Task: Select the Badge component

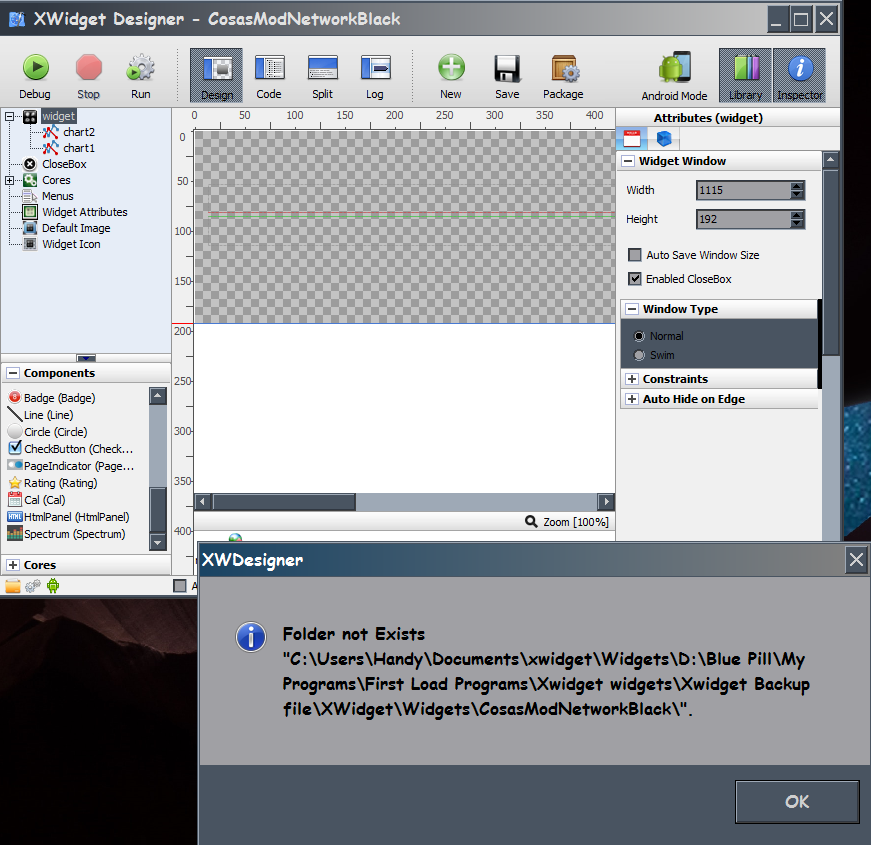Action: tap(52, 398)
